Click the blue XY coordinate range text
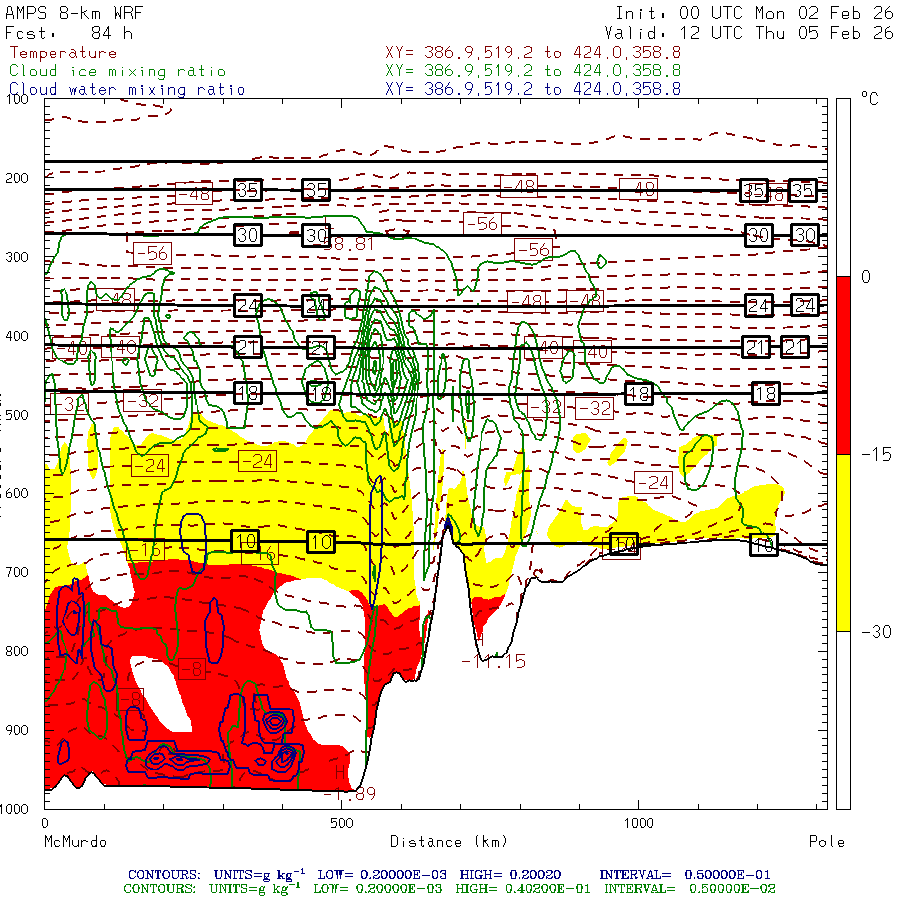This screenshot has width=900, height=900. tap(533, 89)
